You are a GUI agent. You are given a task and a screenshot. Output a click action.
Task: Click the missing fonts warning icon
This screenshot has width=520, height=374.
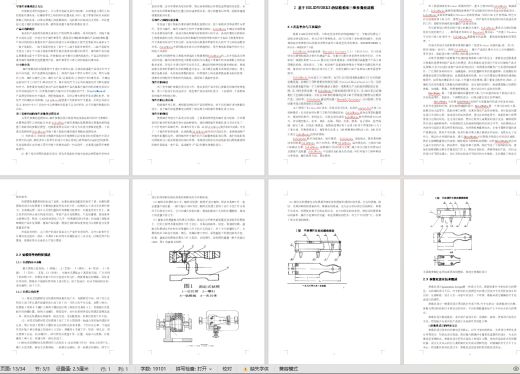pyautogui.click(x=245, y=369)
